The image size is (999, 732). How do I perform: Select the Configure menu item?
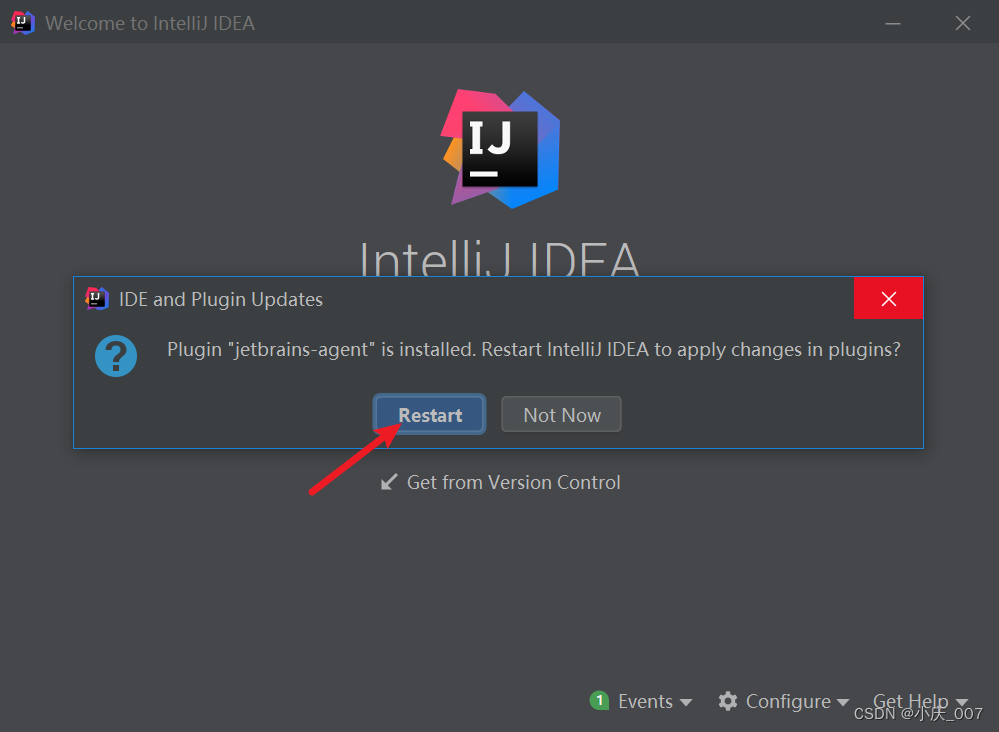point(790,701)
